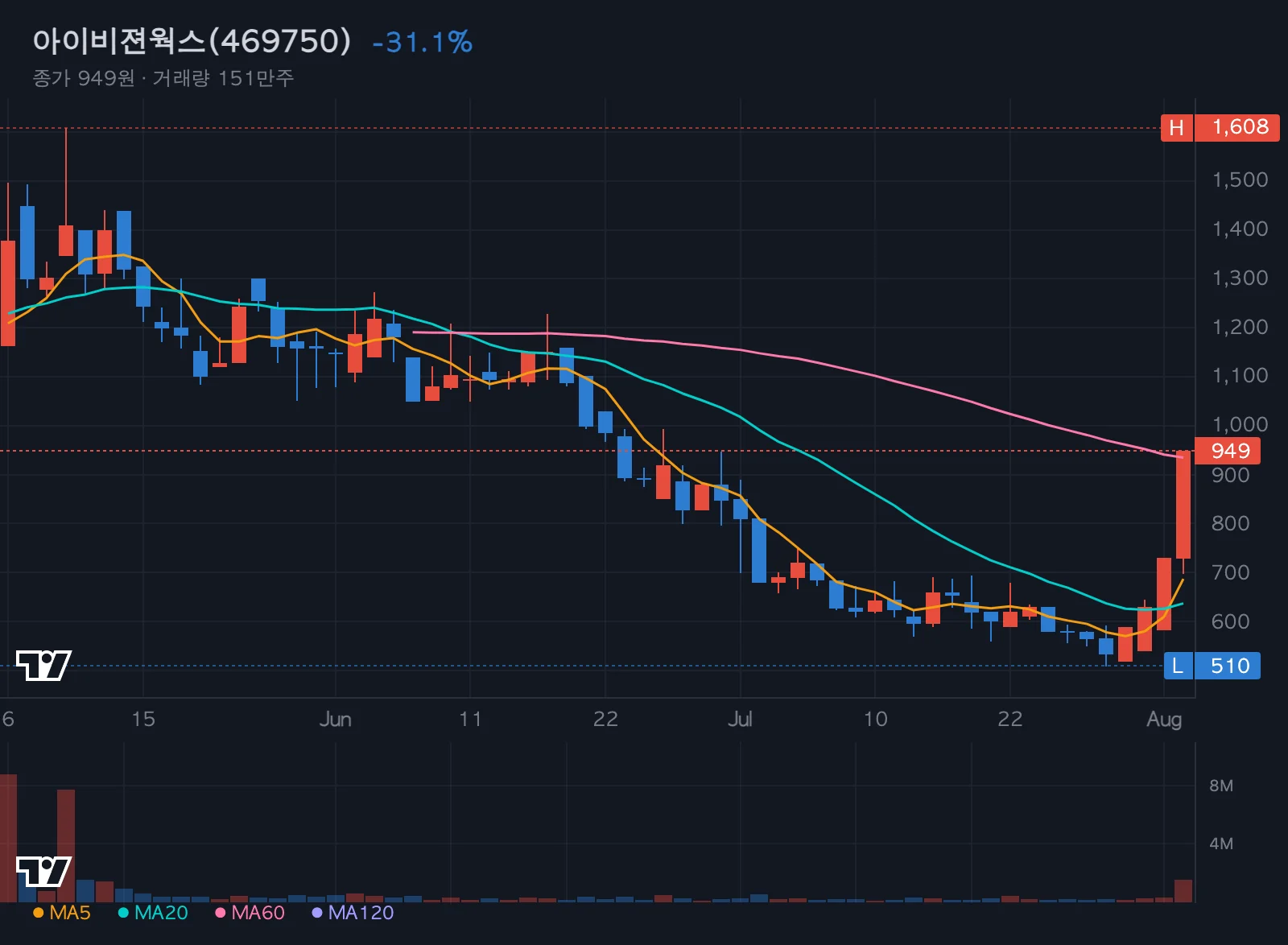Click the red H high-price badge

(1176, 127)
